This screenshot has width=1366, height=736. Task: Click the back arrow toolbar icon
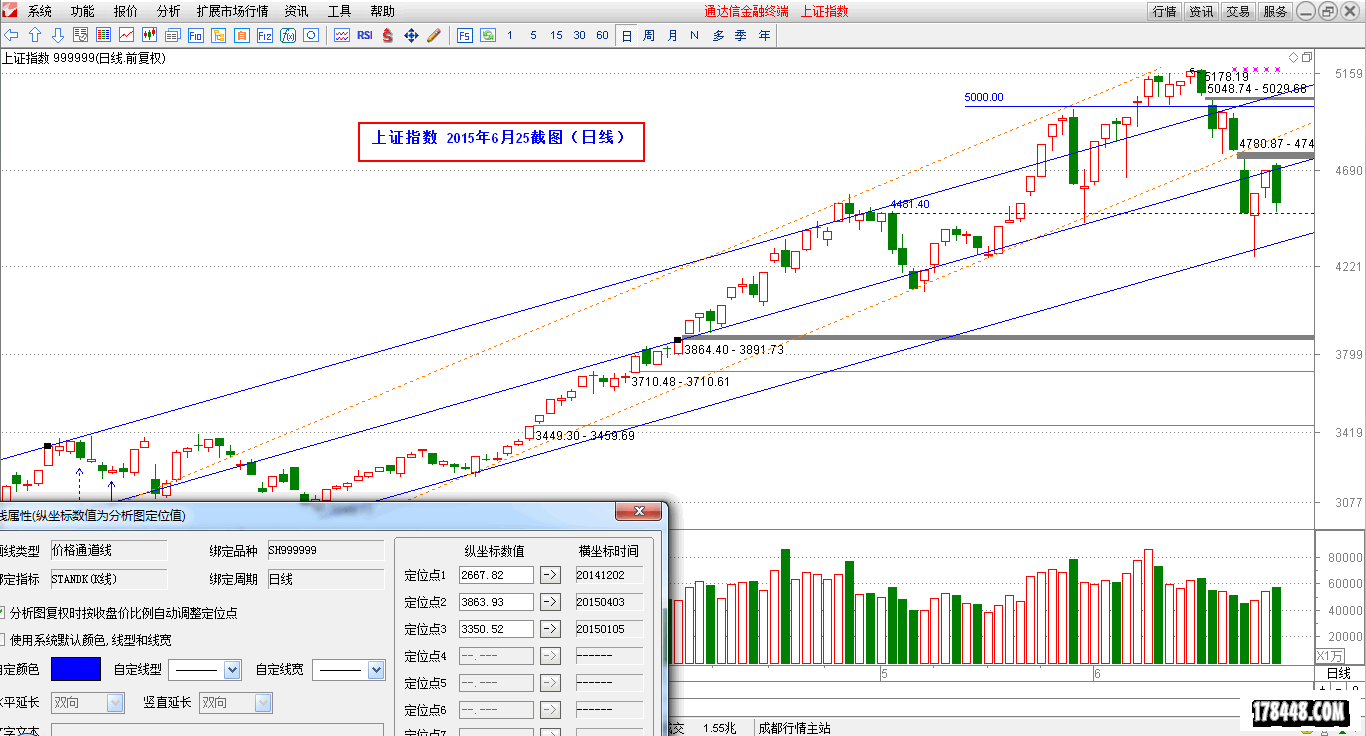pos(12,35)
